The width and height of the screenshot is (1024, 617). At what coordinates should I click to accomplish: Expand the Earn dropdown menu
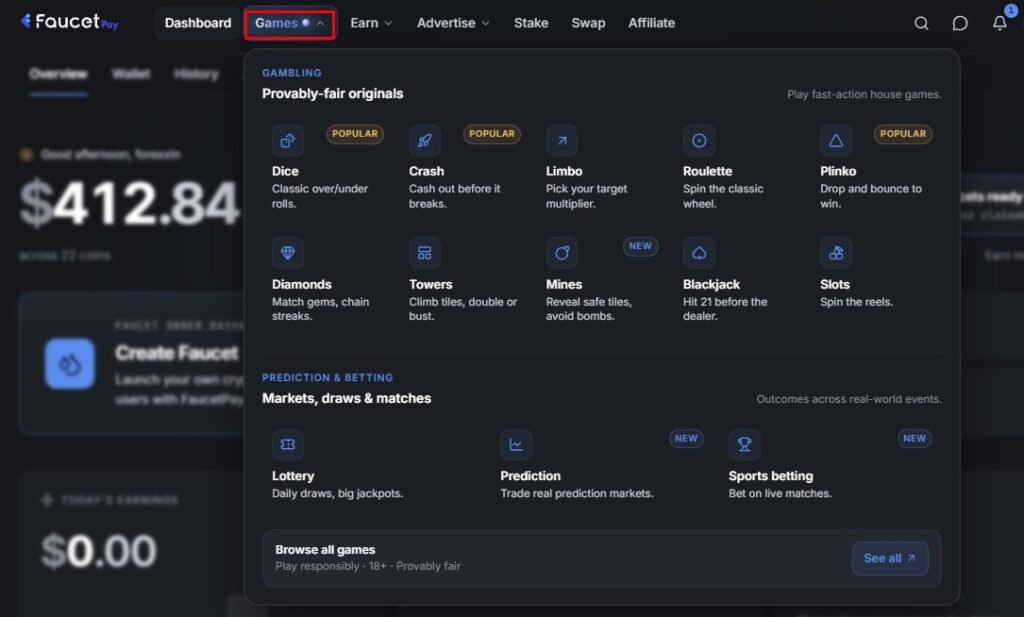pos(371,23)
